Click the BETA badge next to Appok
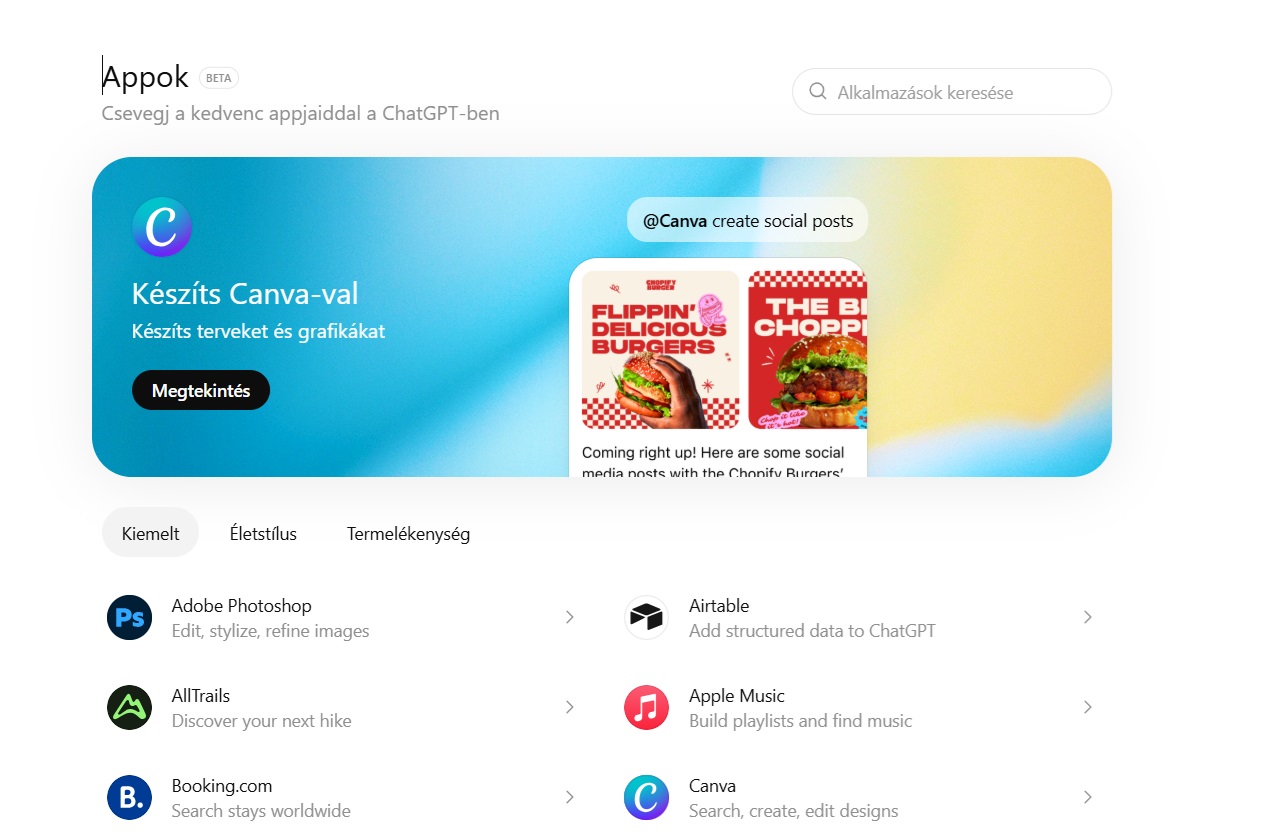The height and width of the screenshot is (834, 1267). point(219,78)
